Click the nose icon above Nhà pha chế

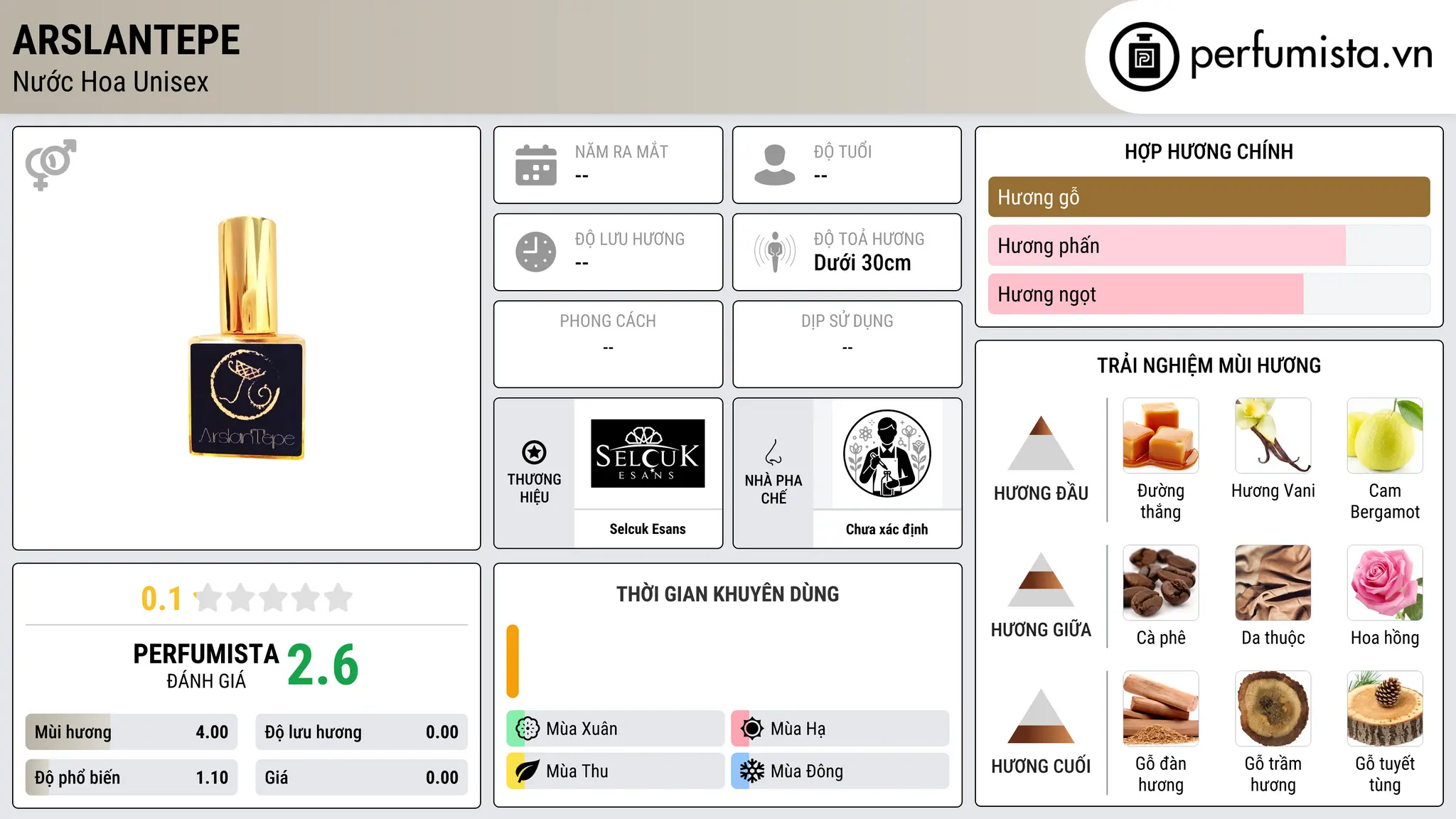point(773,452)
